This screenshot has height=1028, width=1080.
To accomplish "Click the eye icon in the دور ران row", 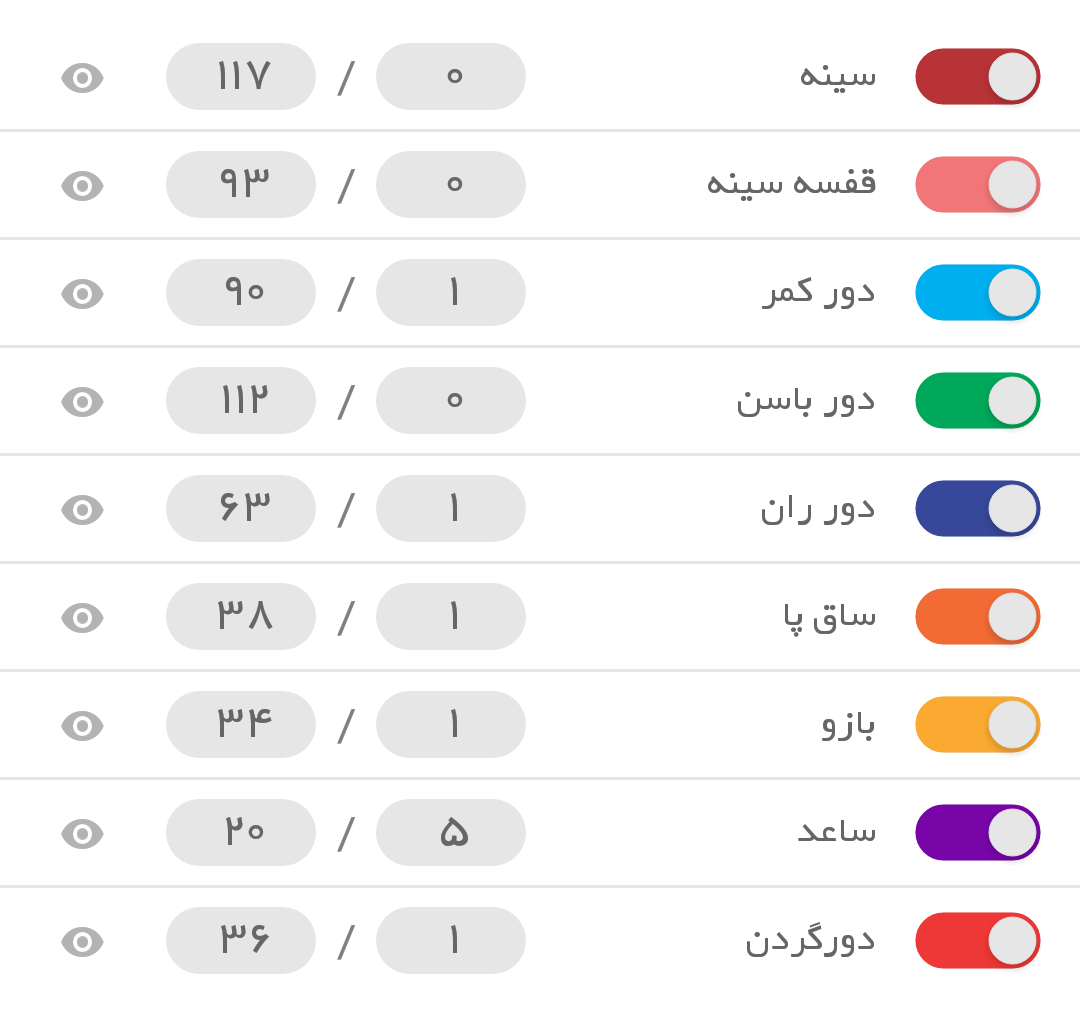I will click(82, 509).
